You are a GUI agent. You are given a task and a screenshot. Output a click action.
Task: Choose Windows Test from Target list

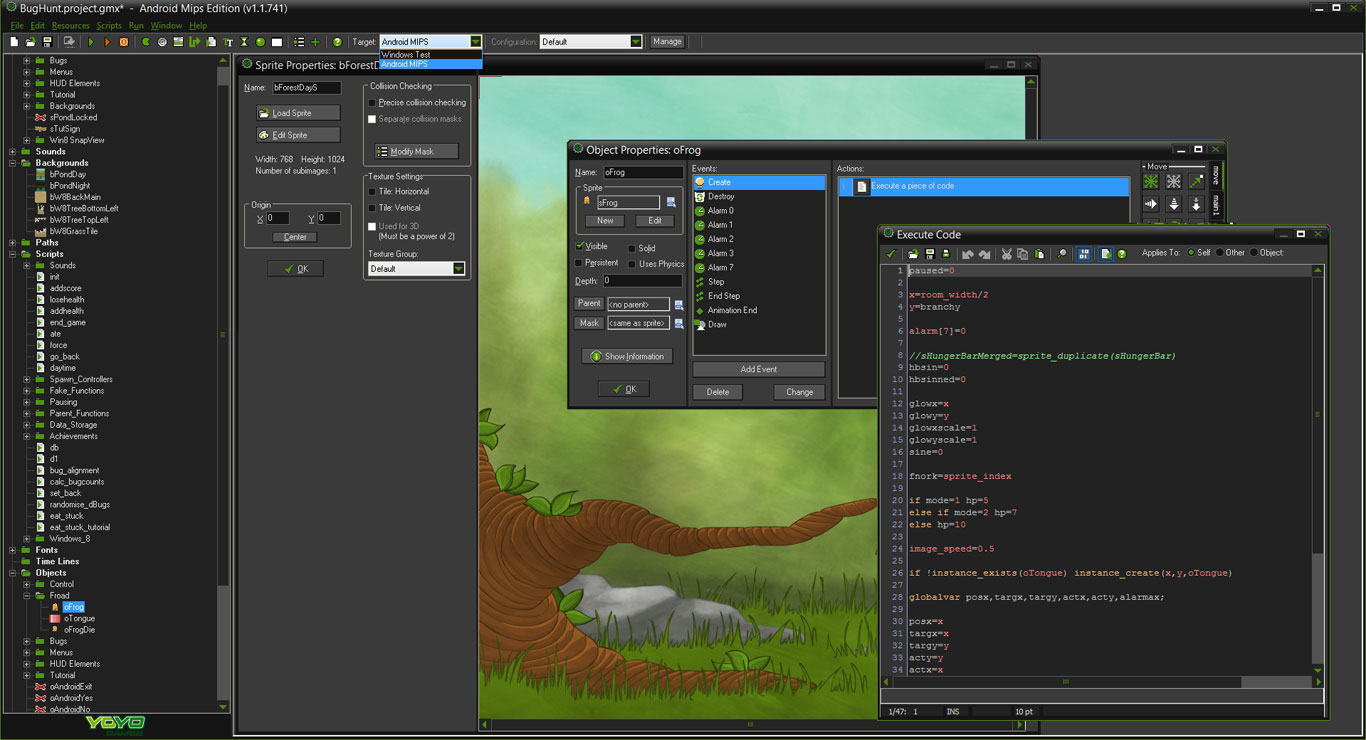tap(406, 55)
